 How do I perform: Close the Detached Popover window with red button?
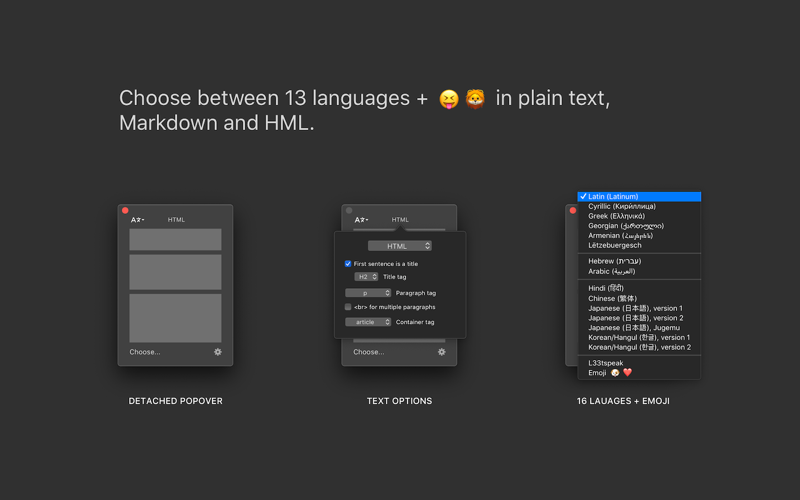pyautogui.click(x=125, y=210)
